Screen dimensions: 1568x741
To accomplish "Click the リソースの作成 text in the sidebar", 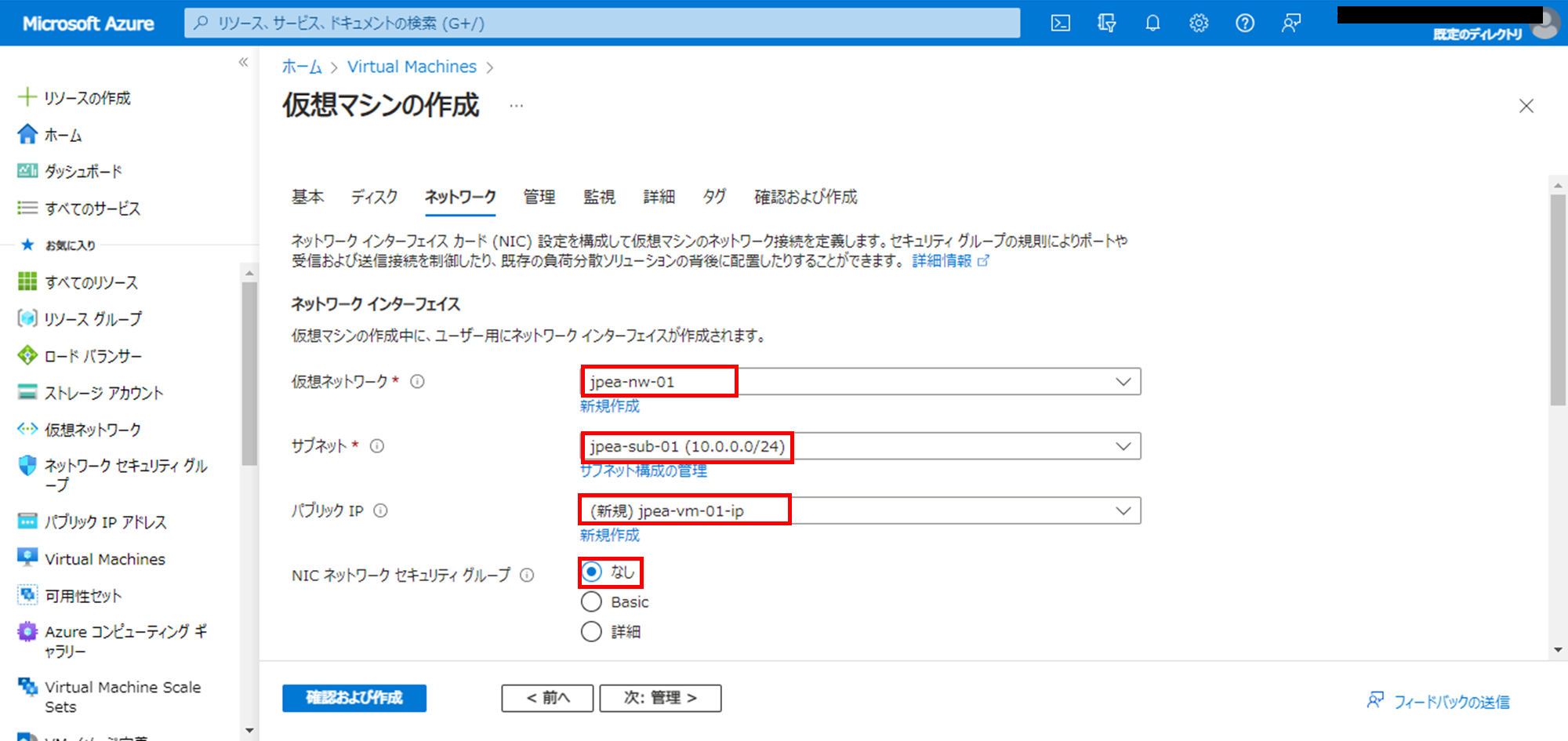I will click(x=87, y=98).
